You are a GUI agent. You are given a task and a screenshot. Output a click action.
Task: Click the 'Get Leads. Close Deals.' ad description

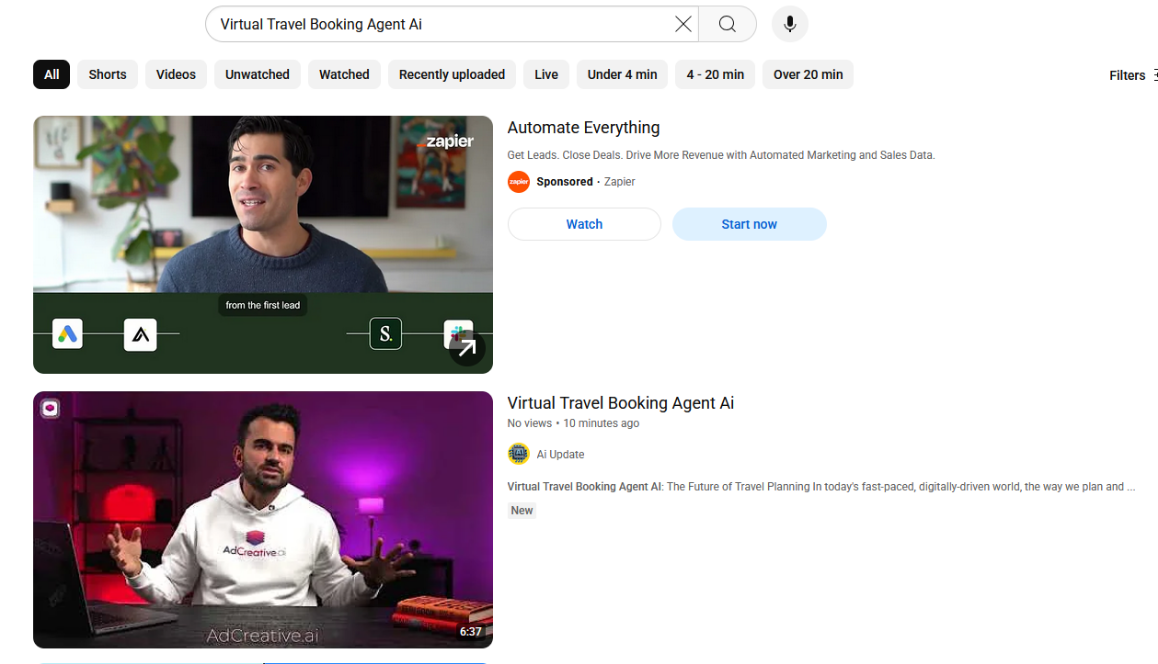tap(721, 155)
